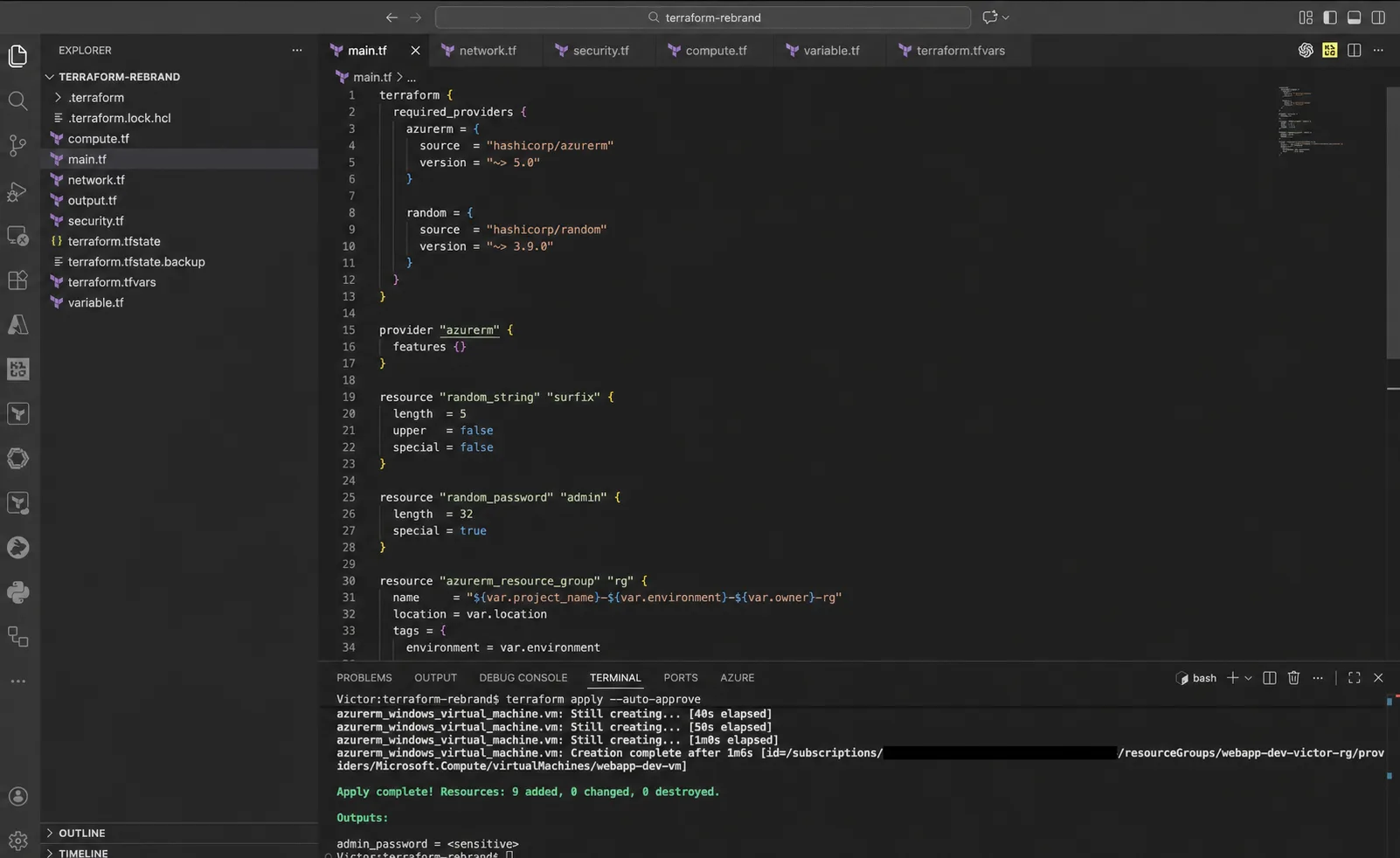Open the Remote Explorer view
The width and height of the screenshot is (1400, 858).
point(17,235)
